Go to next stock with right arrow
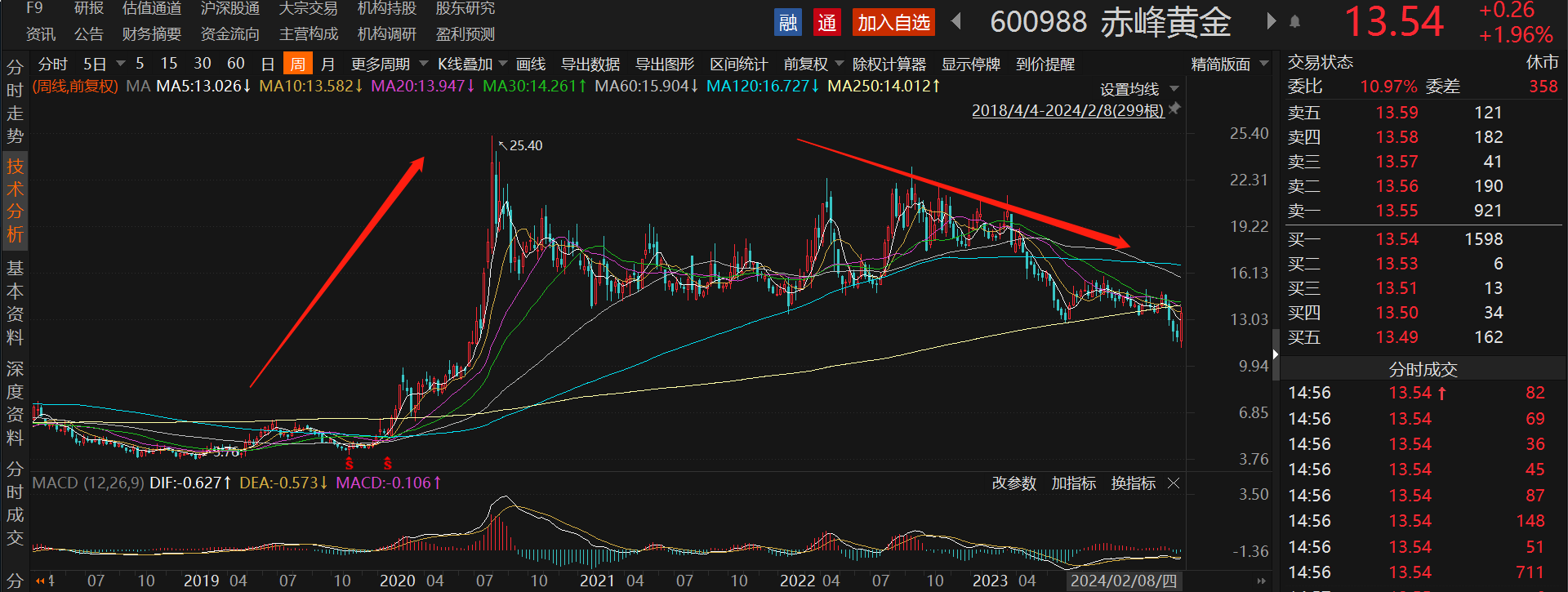Image resolution: width=1568 pixels, height=592 pixels. (x=1271, y=21)
